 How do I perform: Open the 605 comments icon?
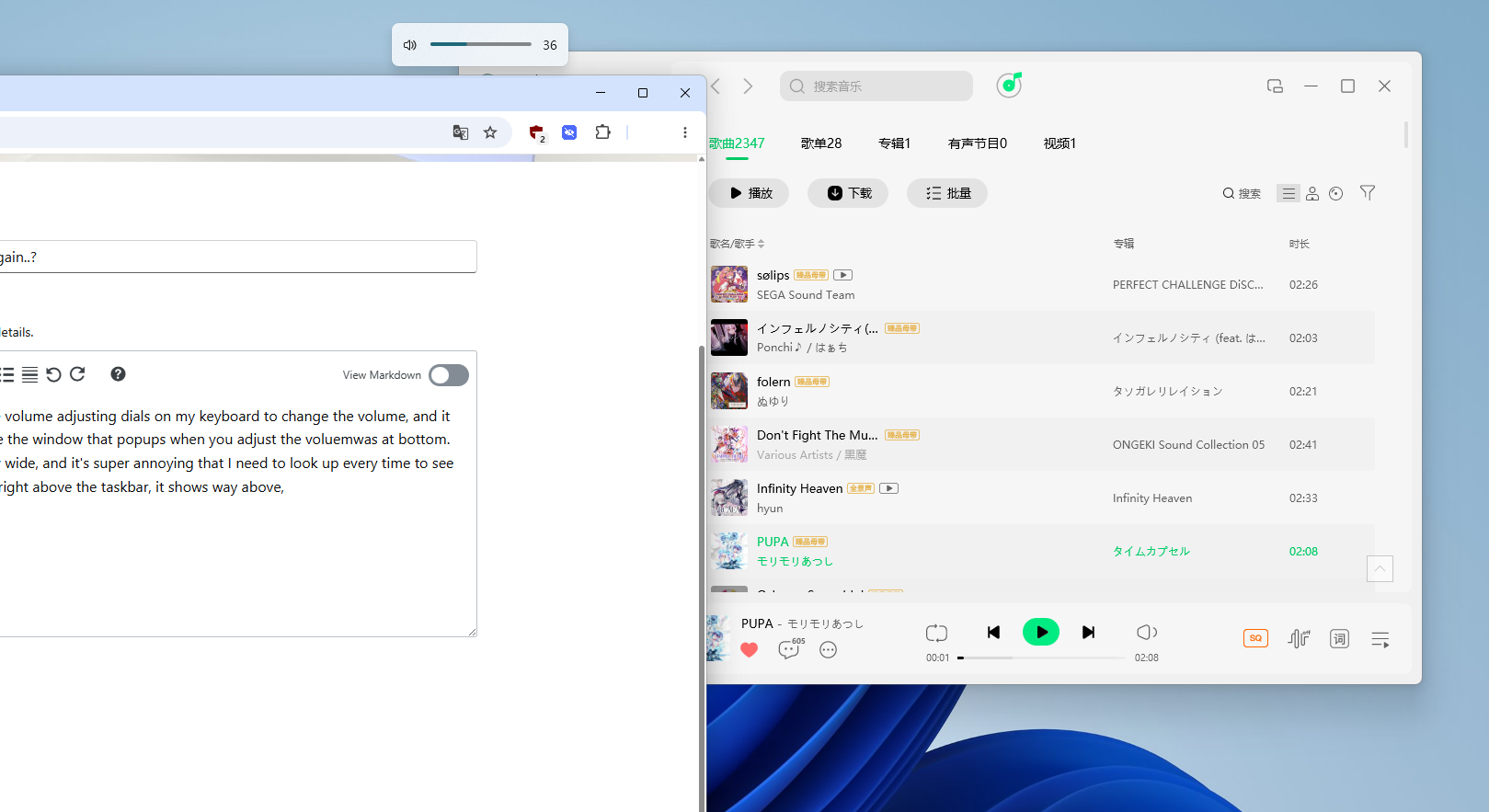coord(789,649)
